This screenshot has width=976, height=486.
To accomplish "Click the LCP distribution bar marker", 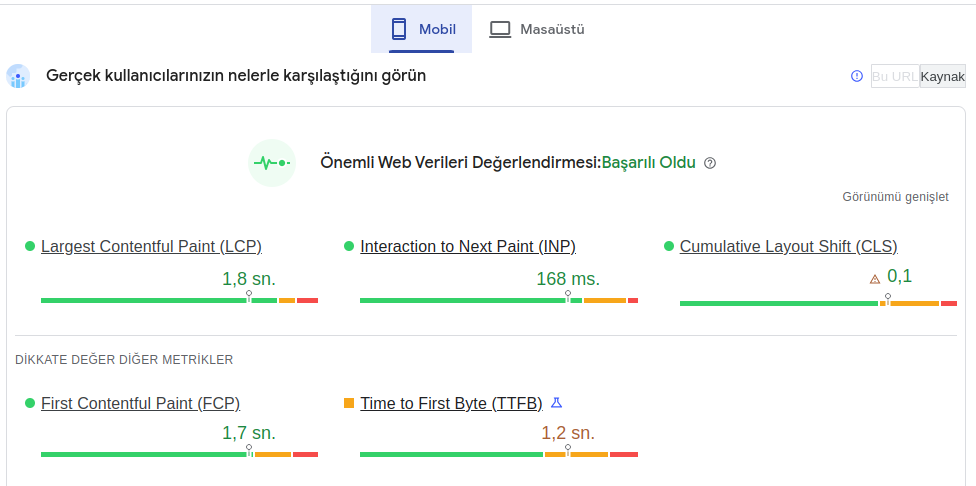I will pyautogui.click(x=249, y=296).
